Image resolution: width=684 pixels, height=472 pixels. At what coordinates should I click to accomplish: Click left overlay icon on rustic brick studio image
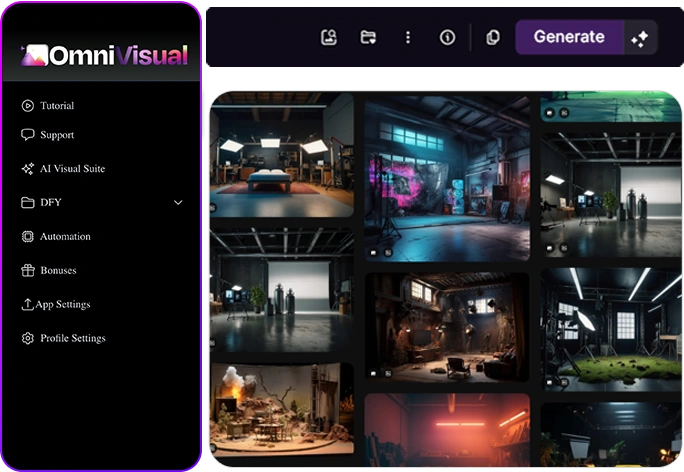[373, 373]
